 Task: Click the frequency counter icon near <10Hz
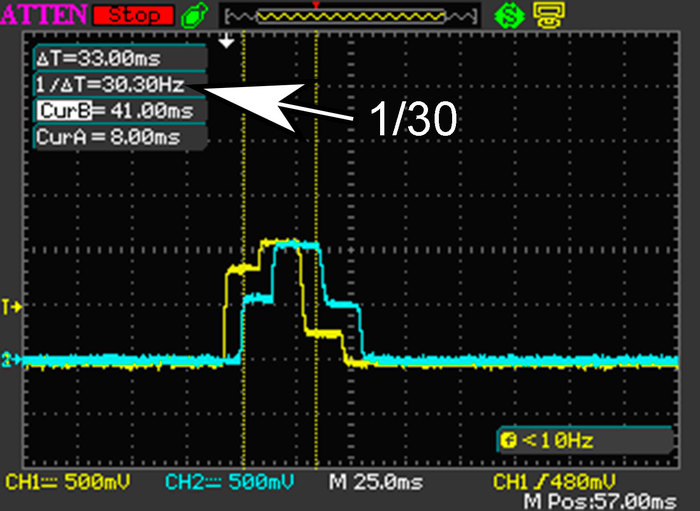pos(507,441)
